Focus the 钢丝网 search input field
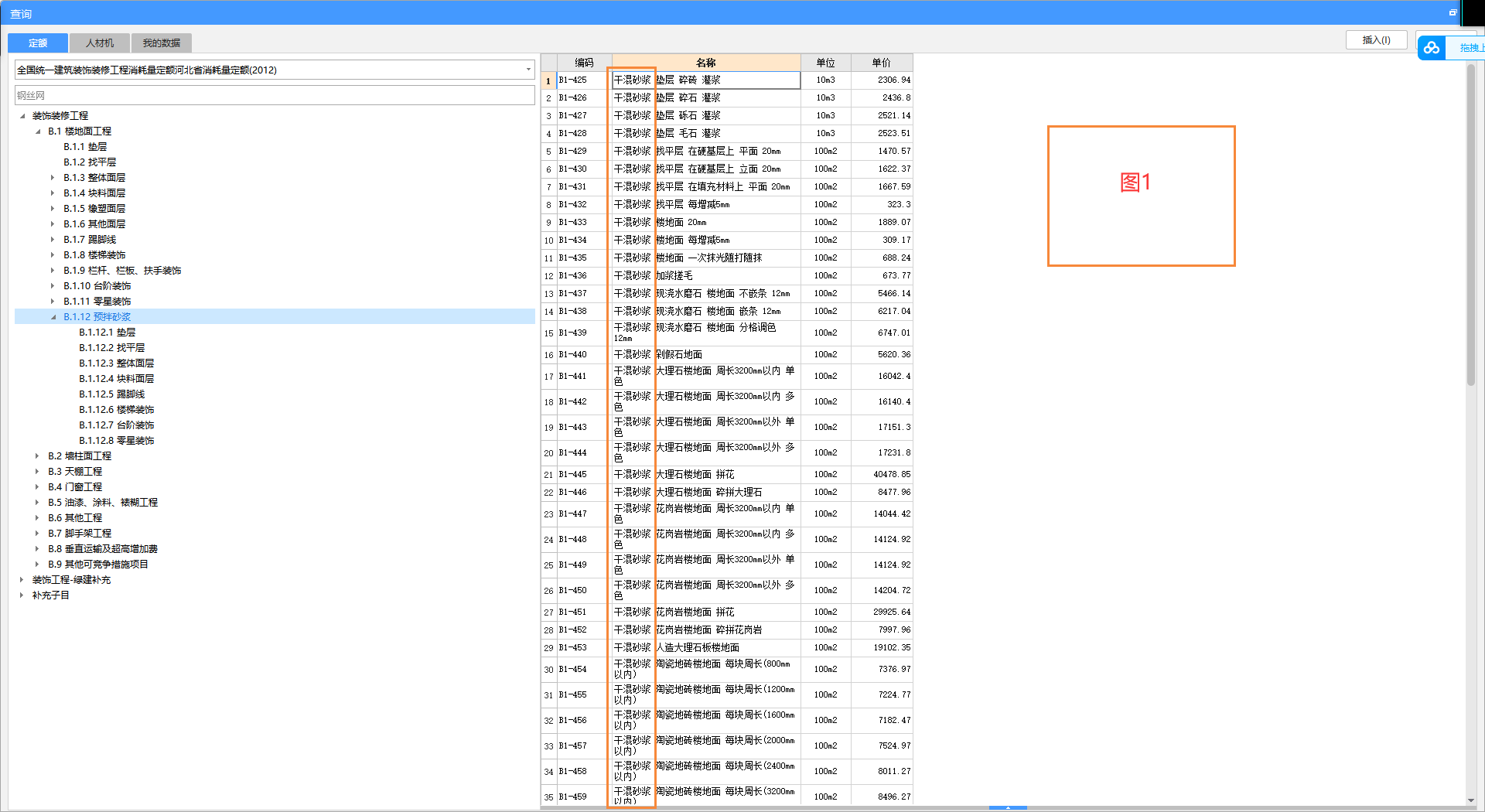 [275, 96]
